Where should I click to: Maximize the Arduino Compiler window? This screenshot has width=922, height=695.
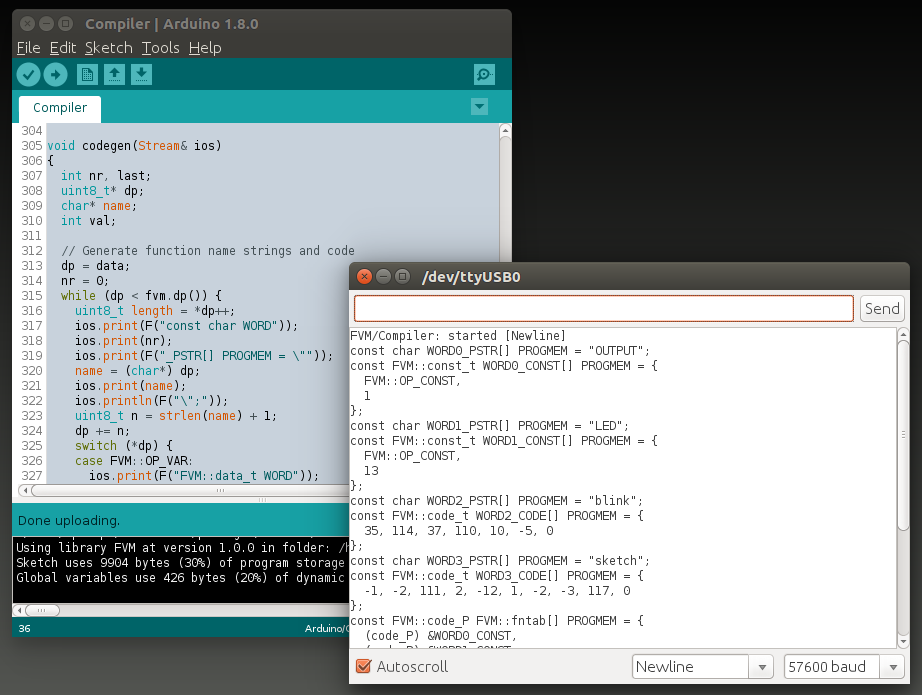[66, 24]
